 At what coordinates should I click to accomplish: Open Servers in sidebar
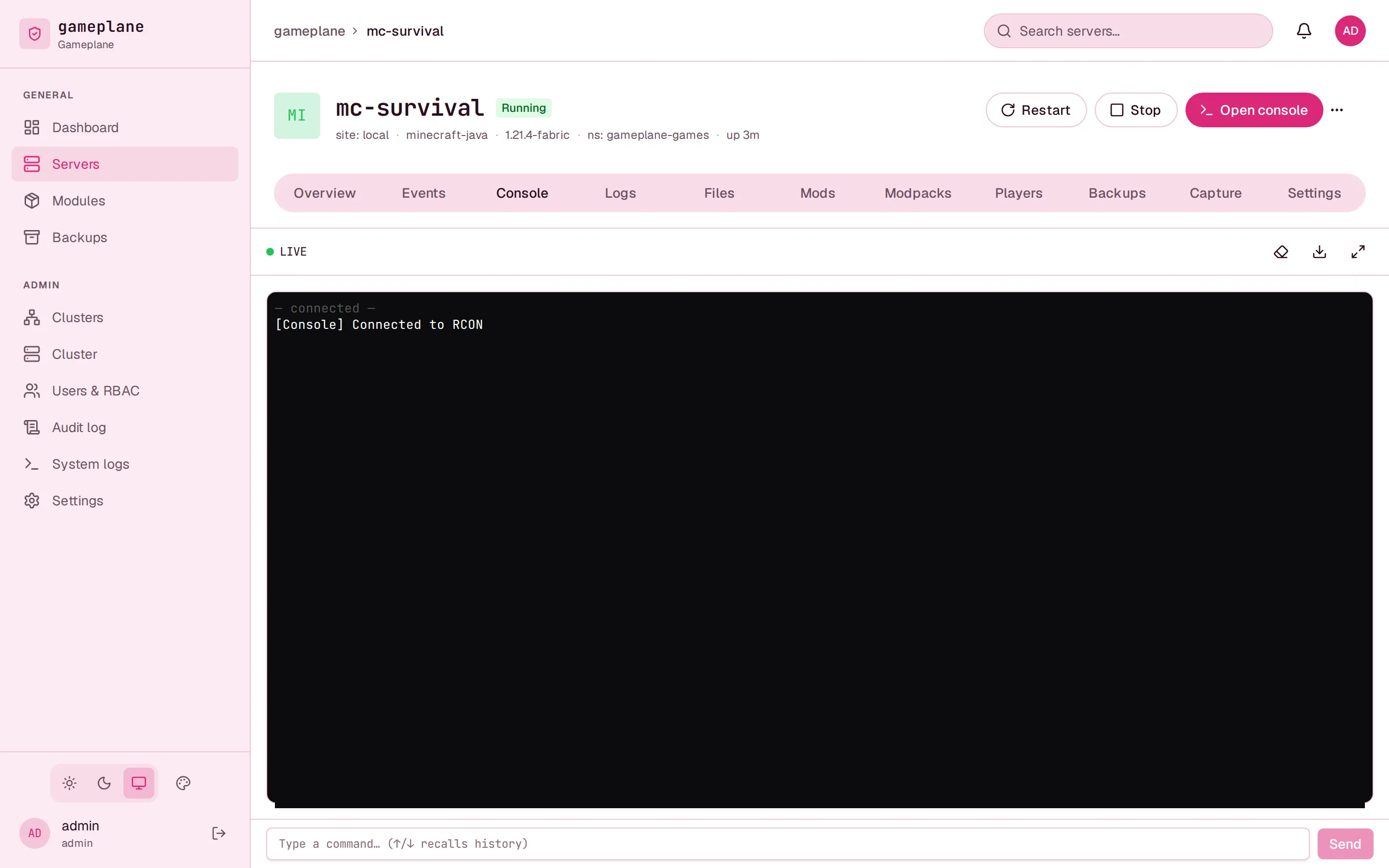pos(124,164)
